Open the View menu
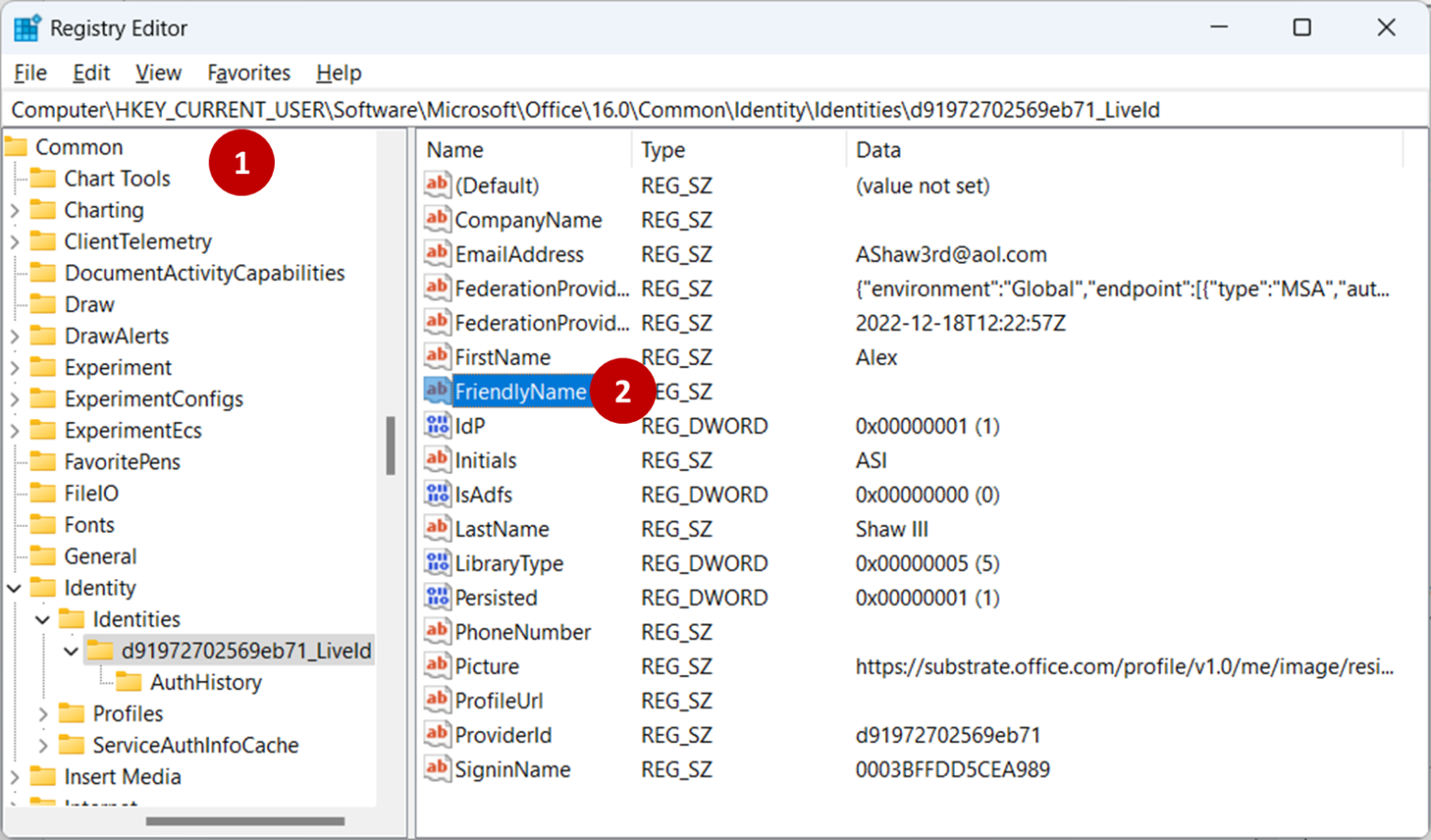Screen dimensions: 1431x840 (x=157, y=72)
